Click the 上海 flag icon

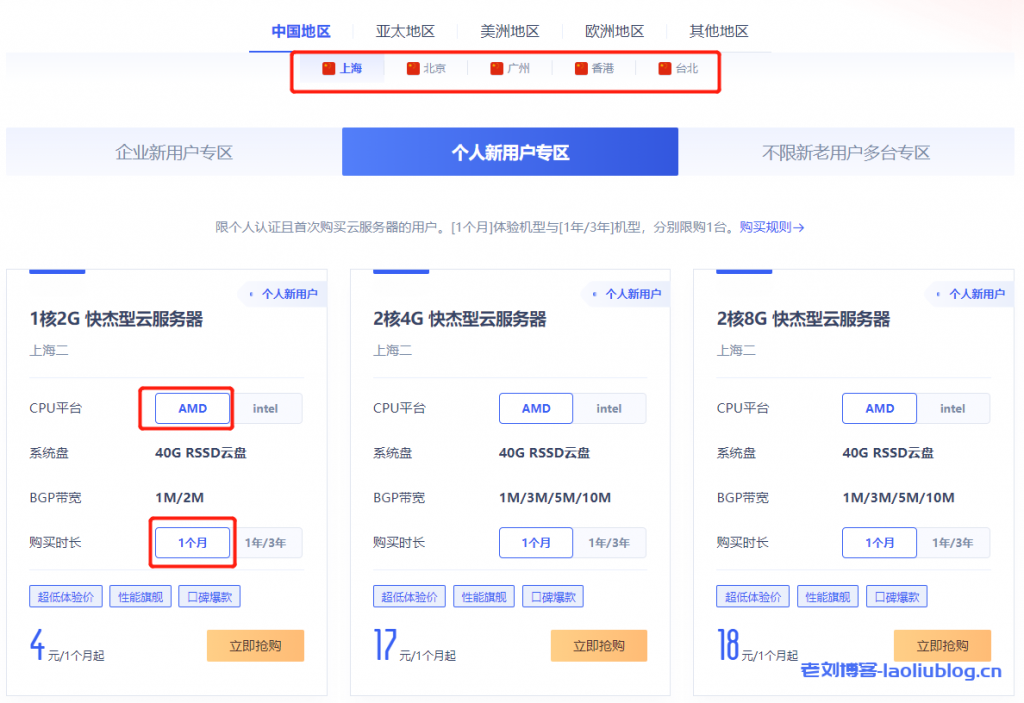pyautogui.click(x=329, y=68)
